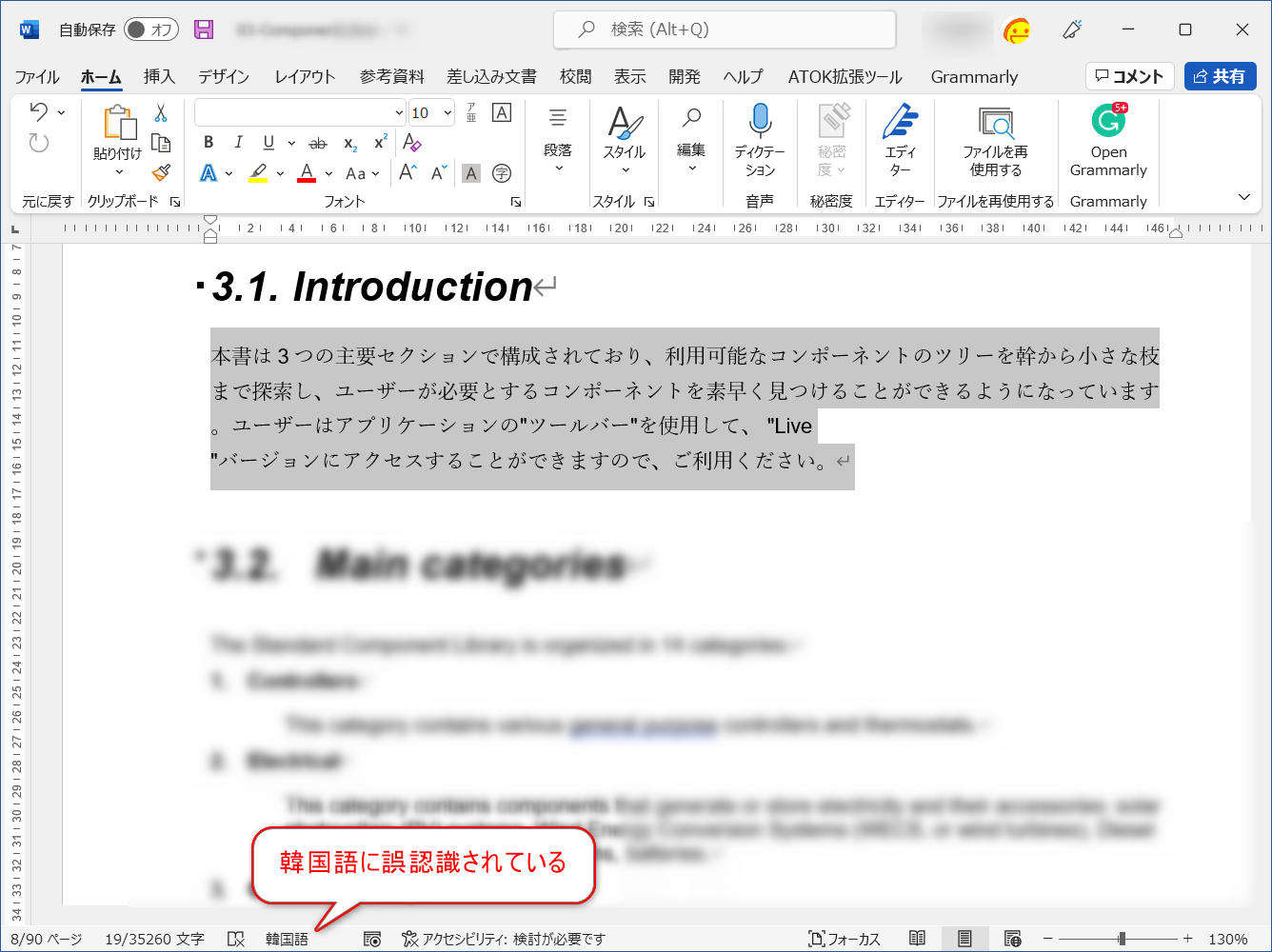Click the 共有 share button

pos(1220,76)
